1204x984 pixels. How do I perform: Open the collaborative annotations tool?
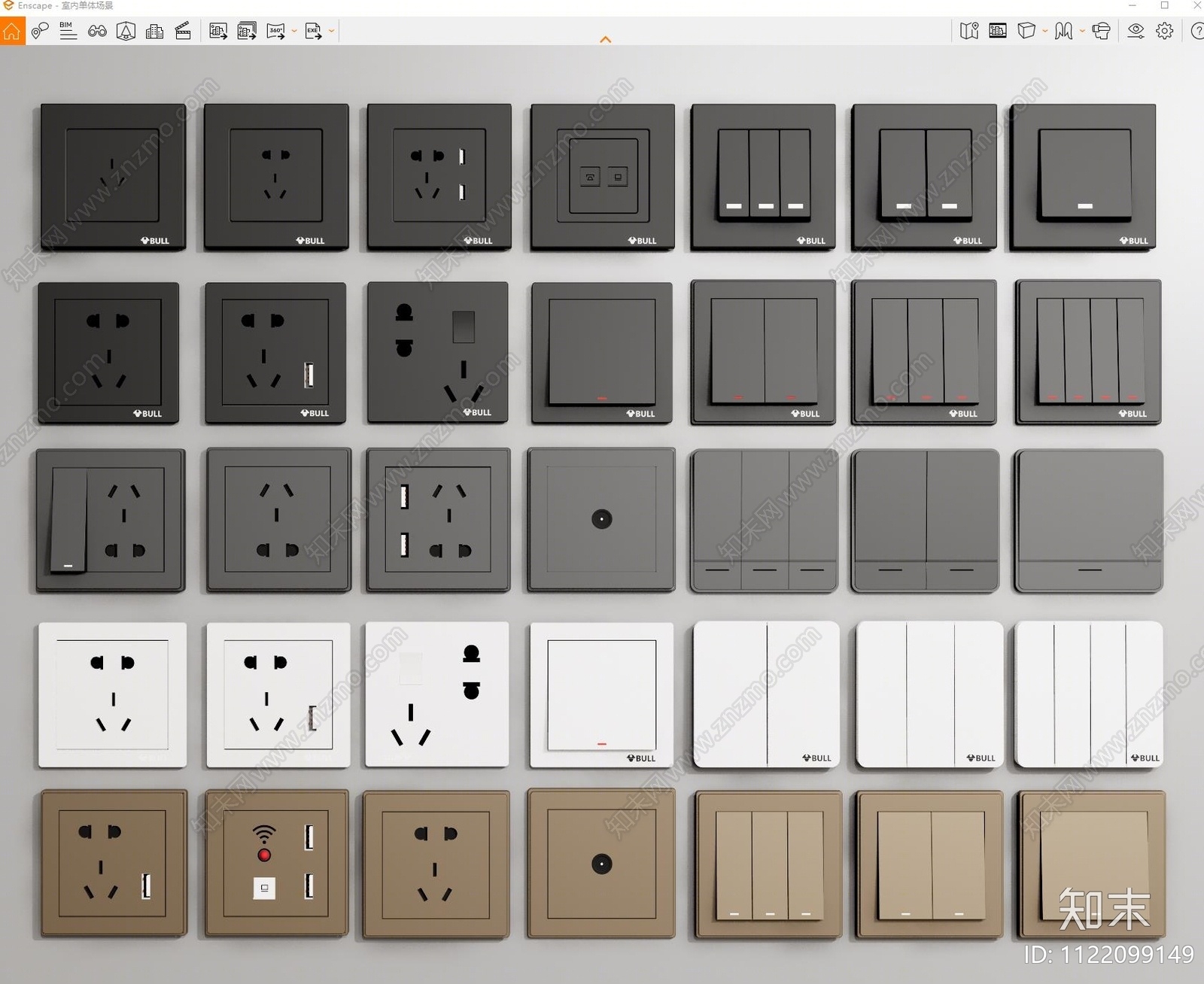pyautogui.click(x=40, y=31)
